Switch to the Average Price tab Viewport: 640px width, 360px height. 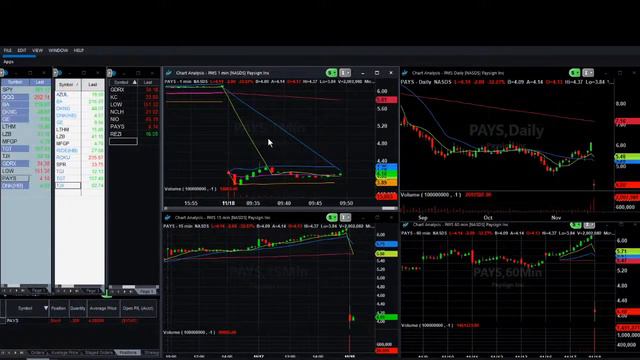click(x=64, y=353)
